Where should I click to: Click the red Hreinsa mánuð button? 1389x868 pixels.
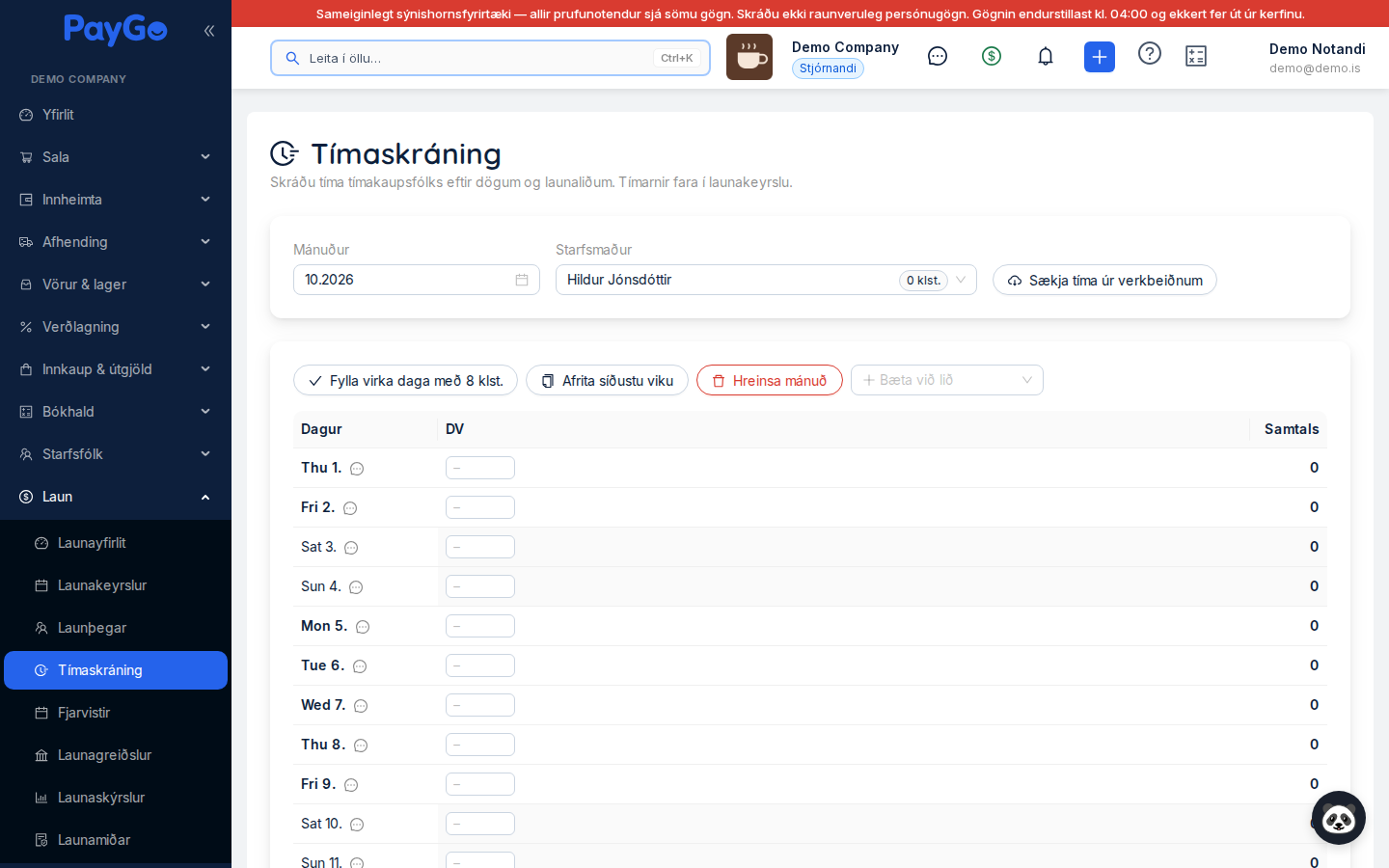(x=770, y=380)
